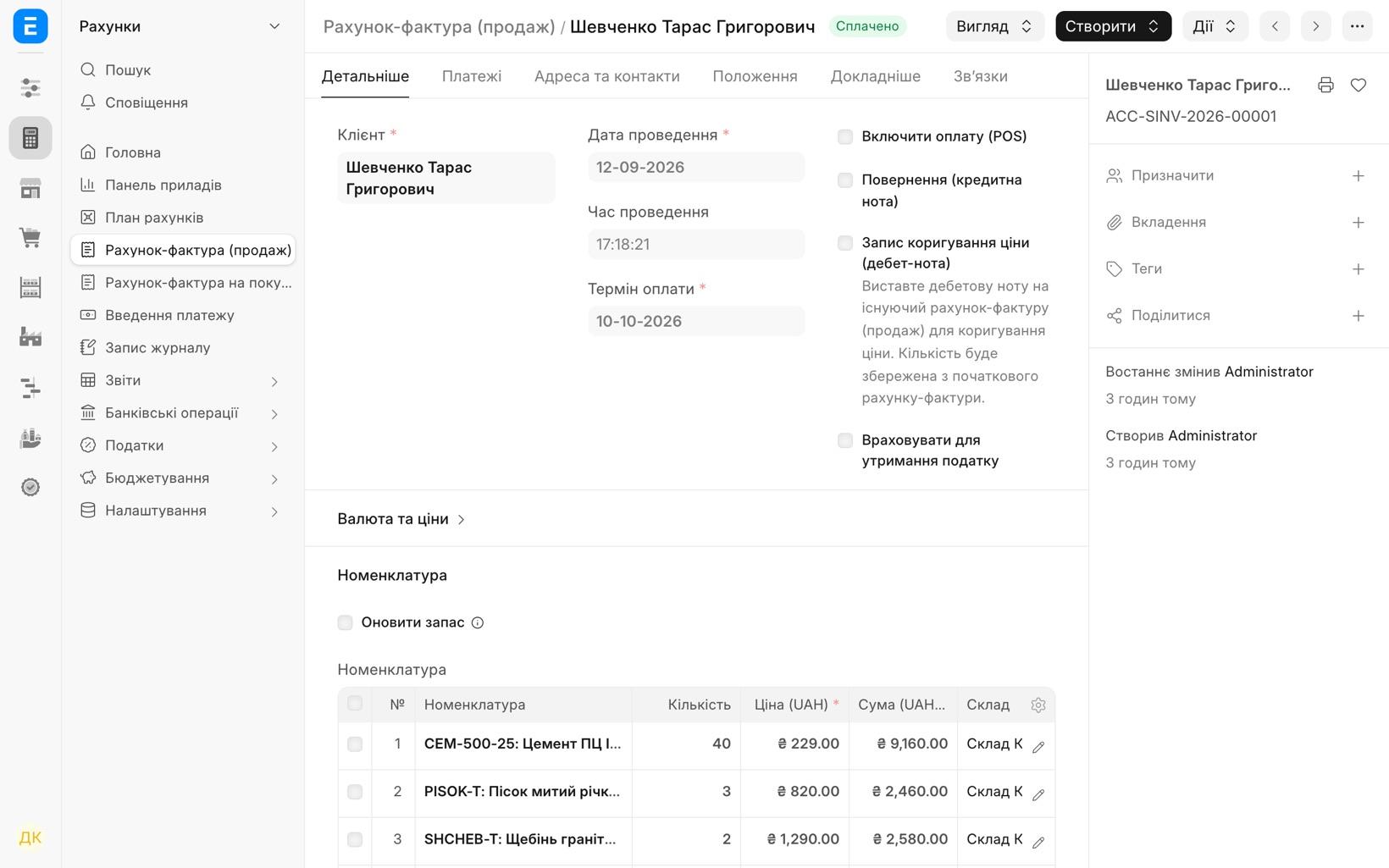1389x868 pixels.
Task: Toggle Запис коригування ціни checkbox
Action: pos(845,243)
